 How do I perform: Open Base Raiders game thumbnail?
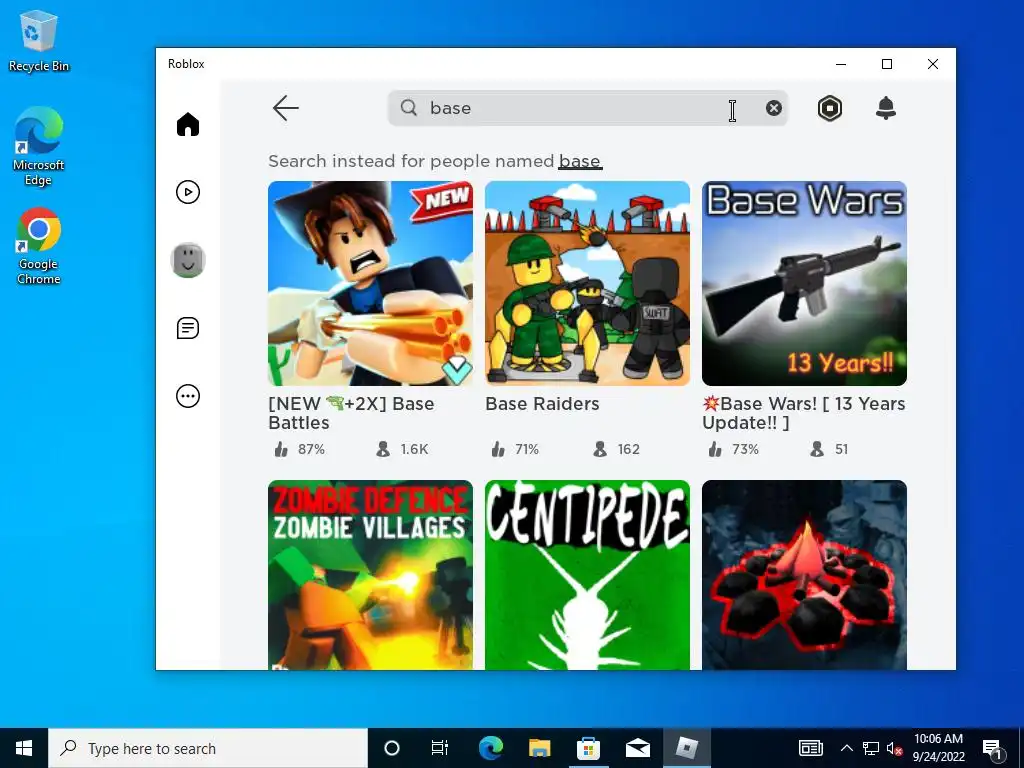pyautogui.click(x=587, y=283)
